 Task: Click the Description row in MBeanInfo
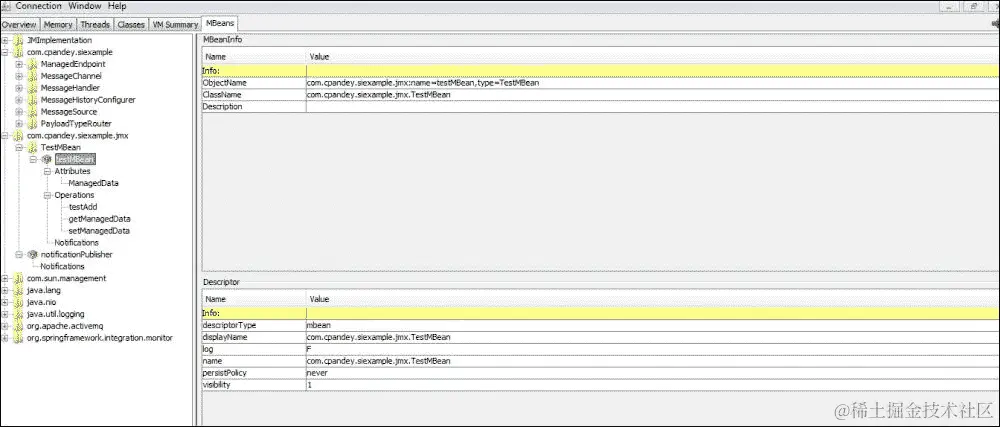pyautogui.click(x=600, y=107)
